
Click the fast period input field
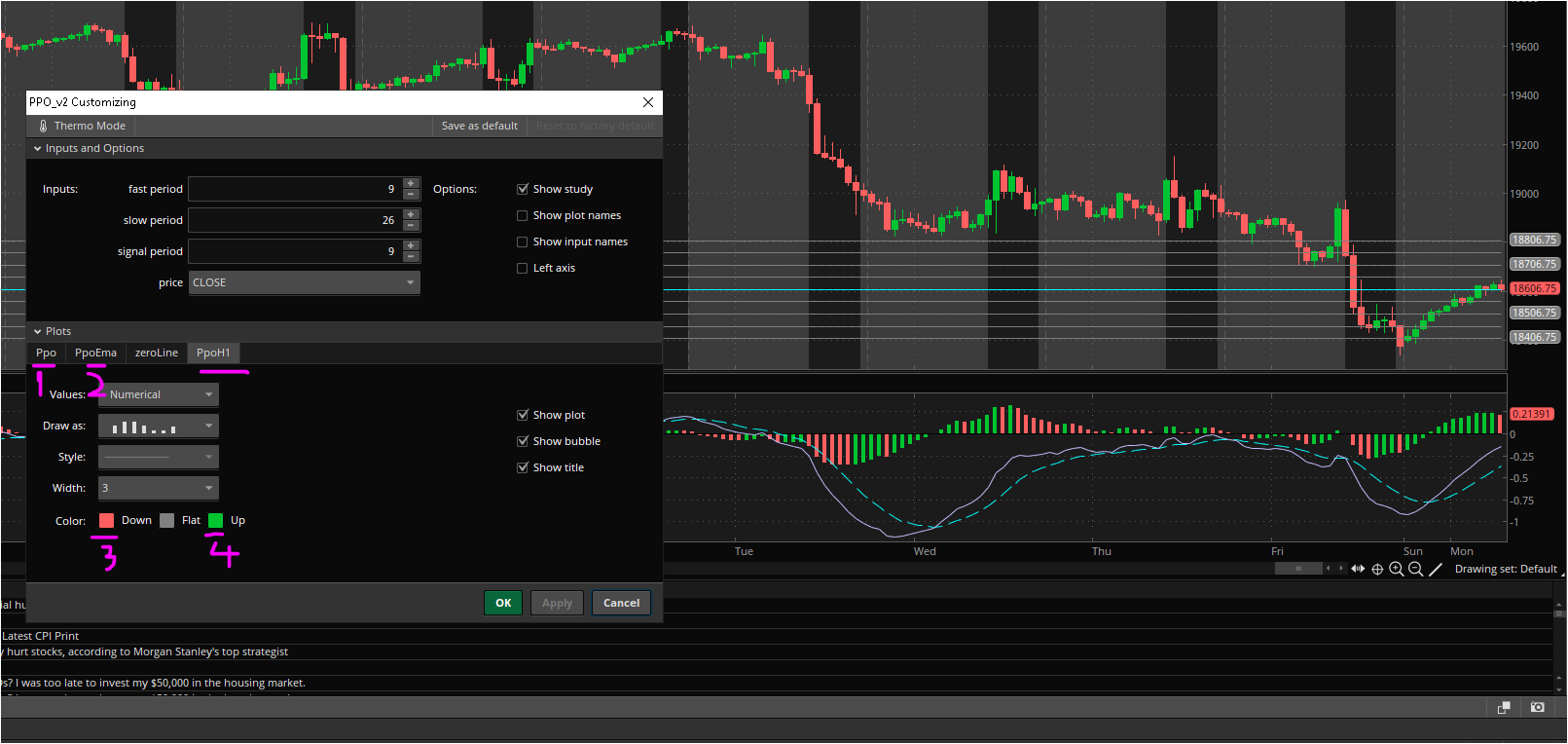295,189
